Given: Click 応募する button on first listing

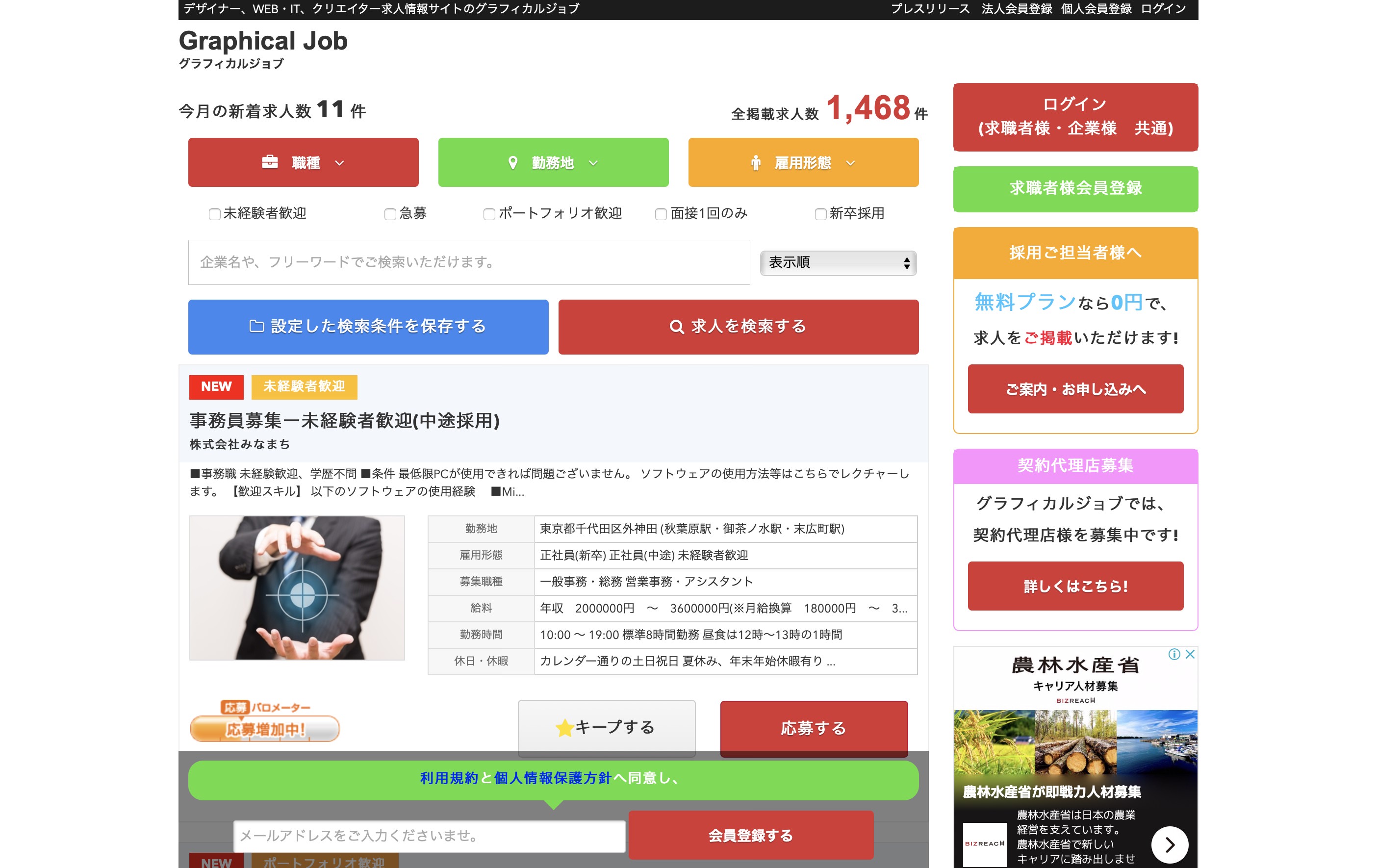Looking at the screenshot, I should [x=814, y=728].
